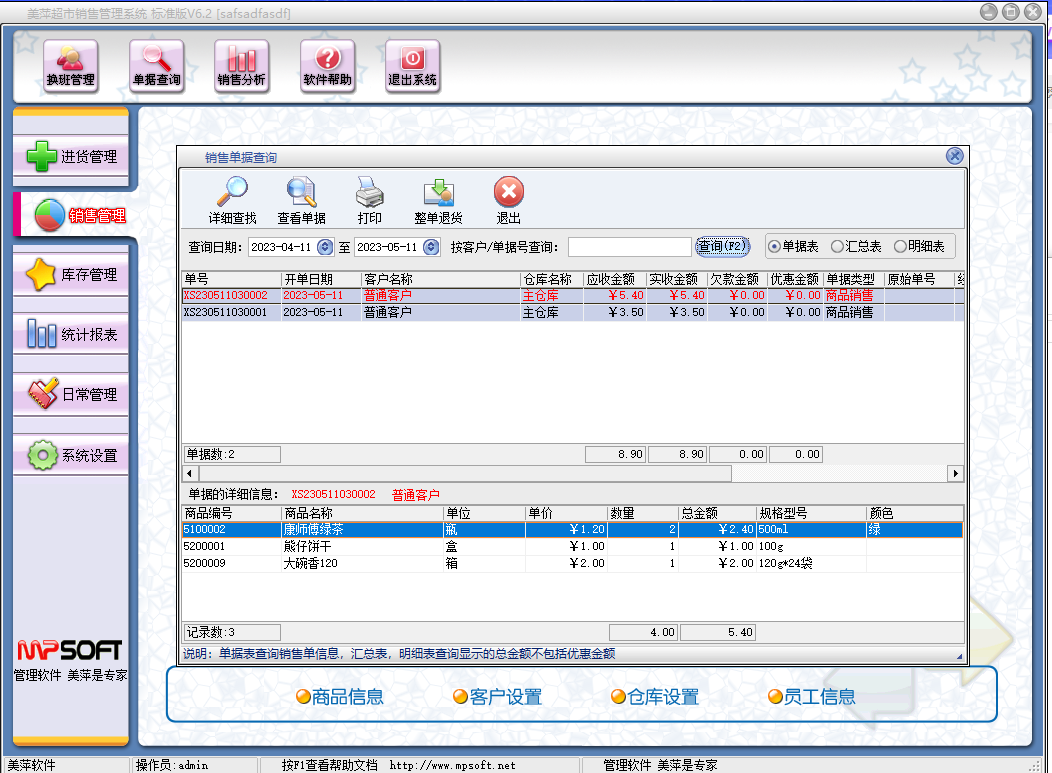Click 规格型号 column header

tap(811, 513)
